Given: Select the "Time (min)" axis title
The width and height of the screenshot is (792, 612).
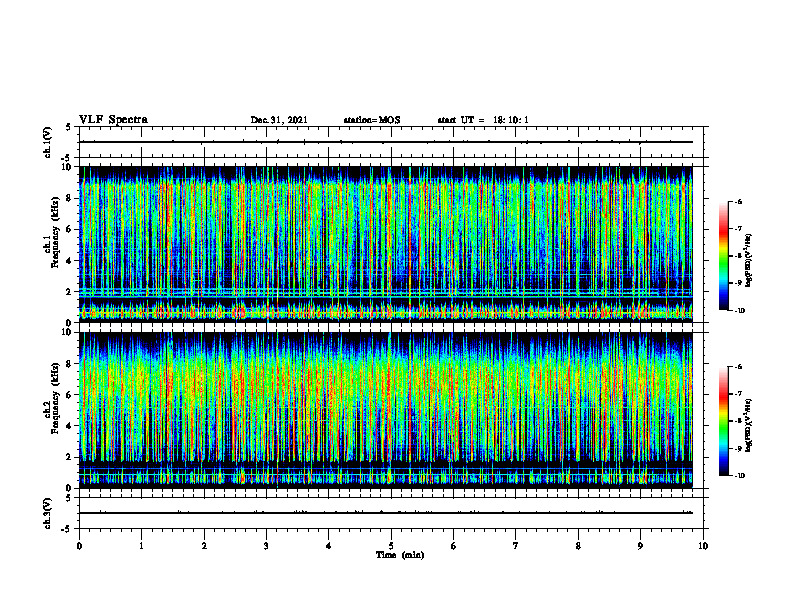Looking at the screenshot, I should [x=400, y=555].
